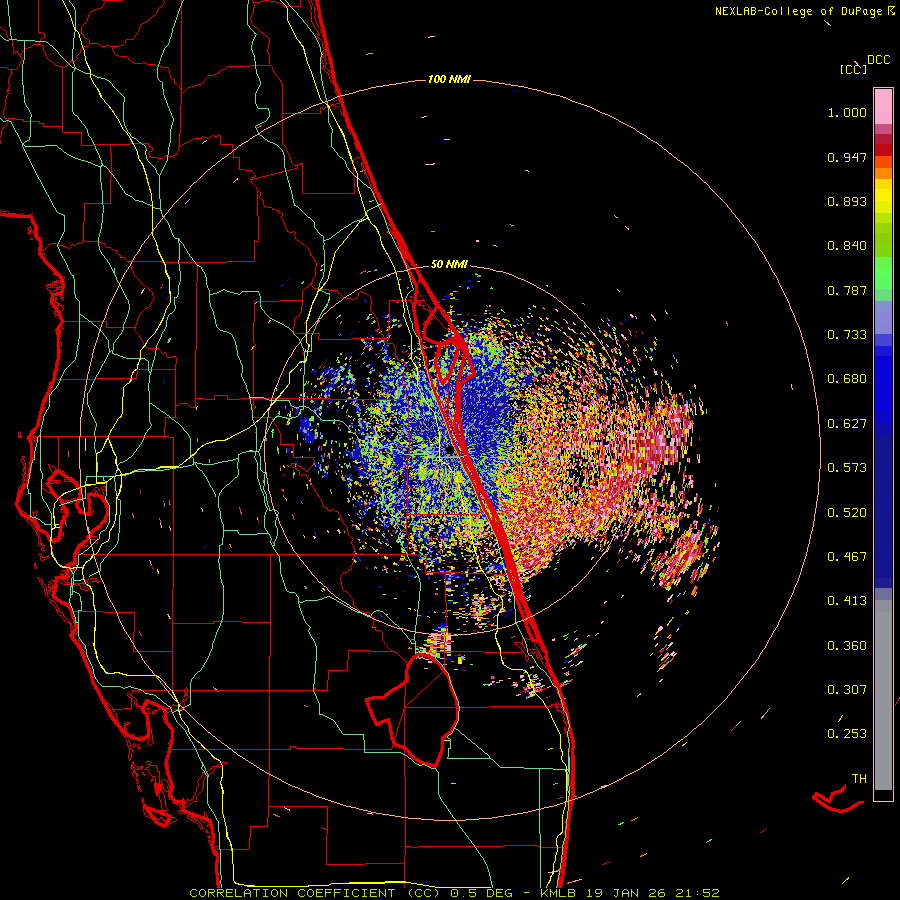Click the black KMLB radar site dot
This screenshot has height=900, width=900.
[x=450, y=451]
